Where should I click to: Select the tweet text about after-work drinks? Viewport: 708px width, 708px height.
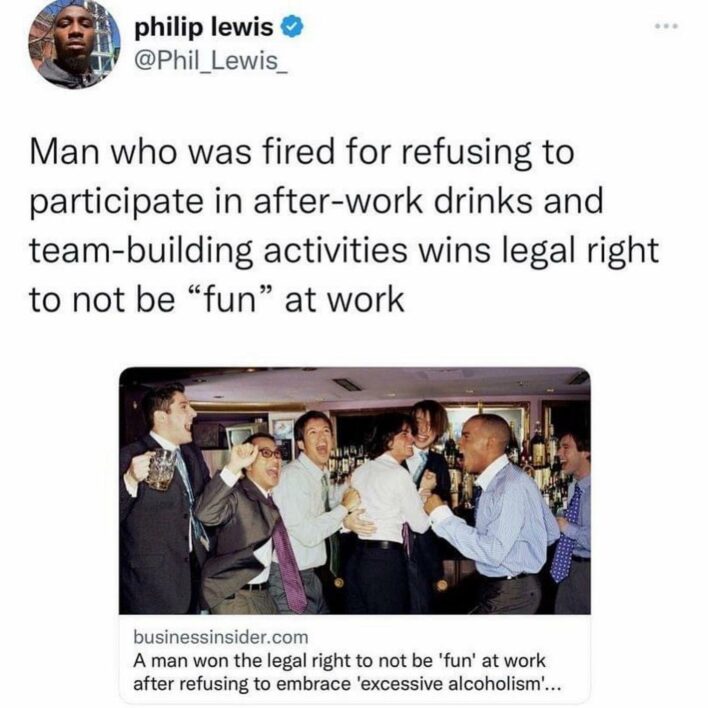pos(344,226)
